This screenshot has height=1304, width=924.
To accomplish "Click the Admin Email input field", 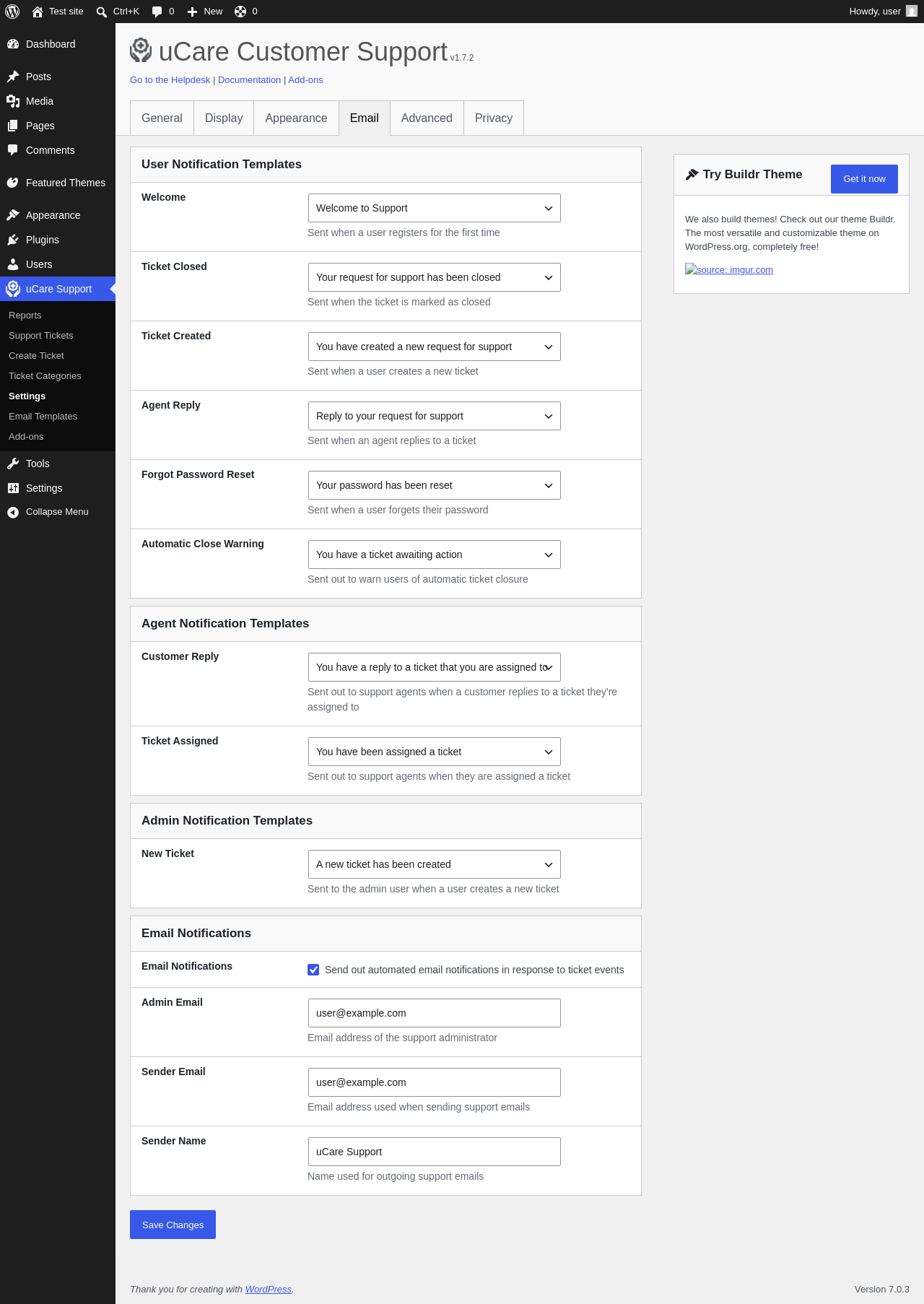I will point(434,1013).
